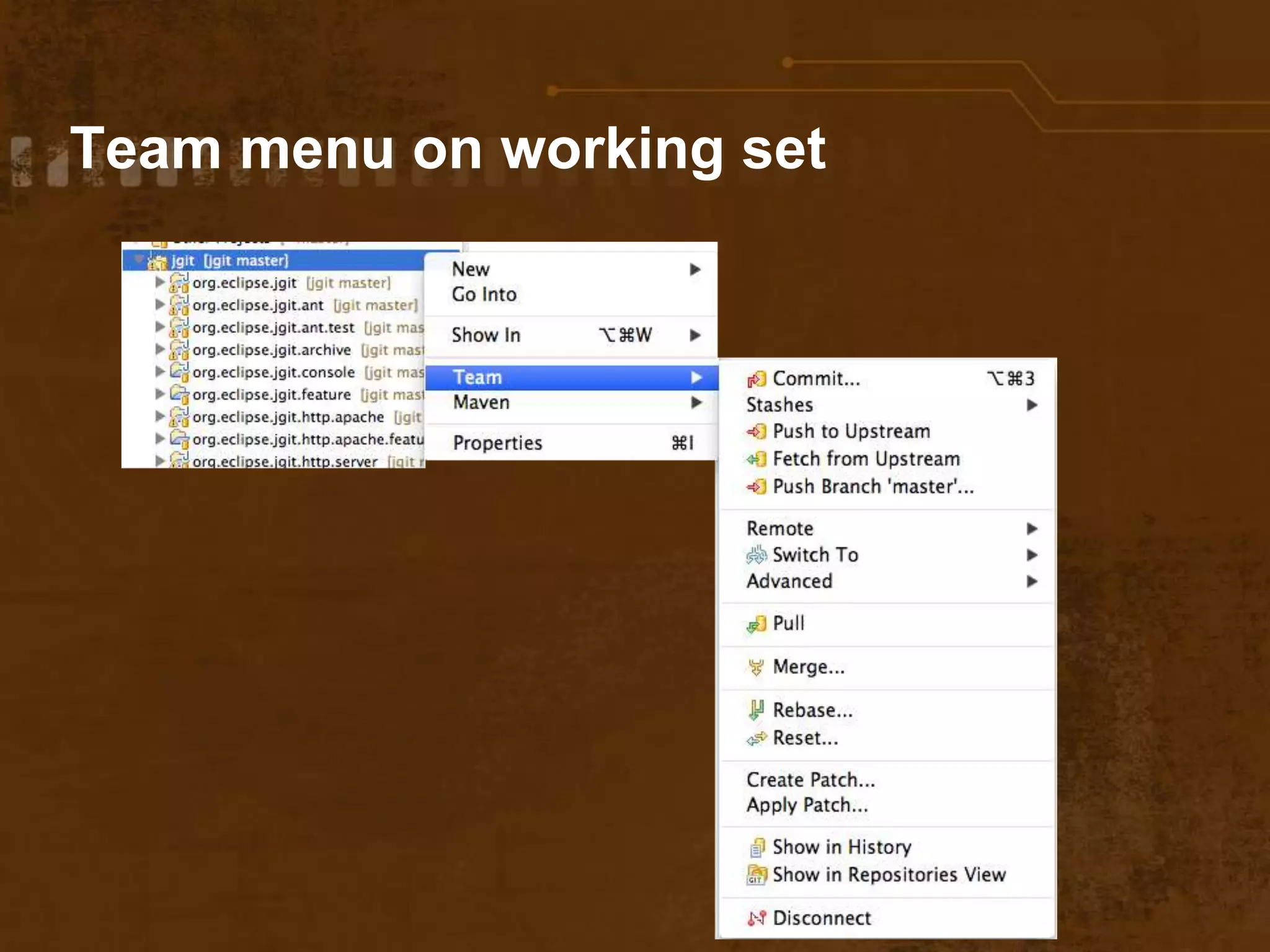
Task: Select org.eclipse.jgit.http.server row label
Action: point(285,462)
